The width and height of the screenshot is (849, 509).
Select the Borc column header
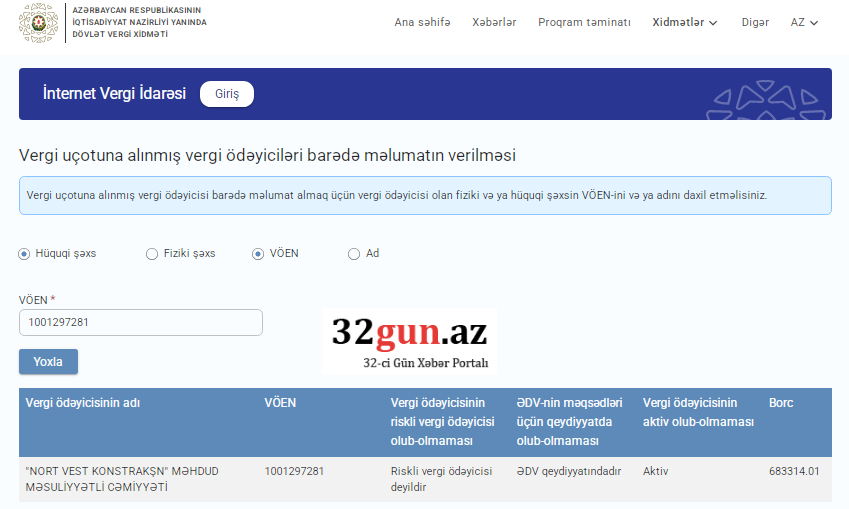[781, 403]
